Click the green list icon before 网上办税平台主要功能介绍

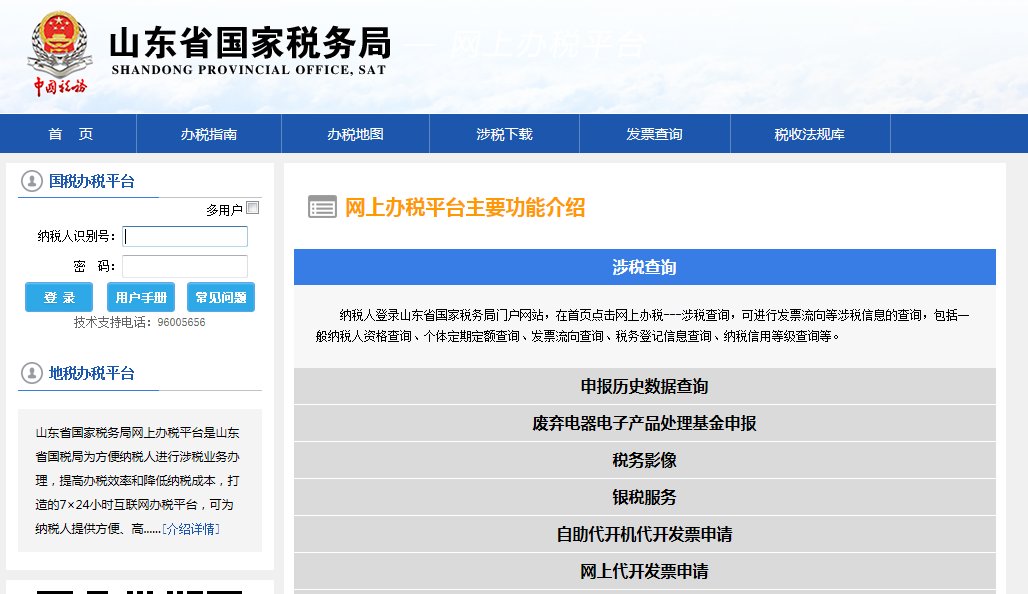(320, 207)
